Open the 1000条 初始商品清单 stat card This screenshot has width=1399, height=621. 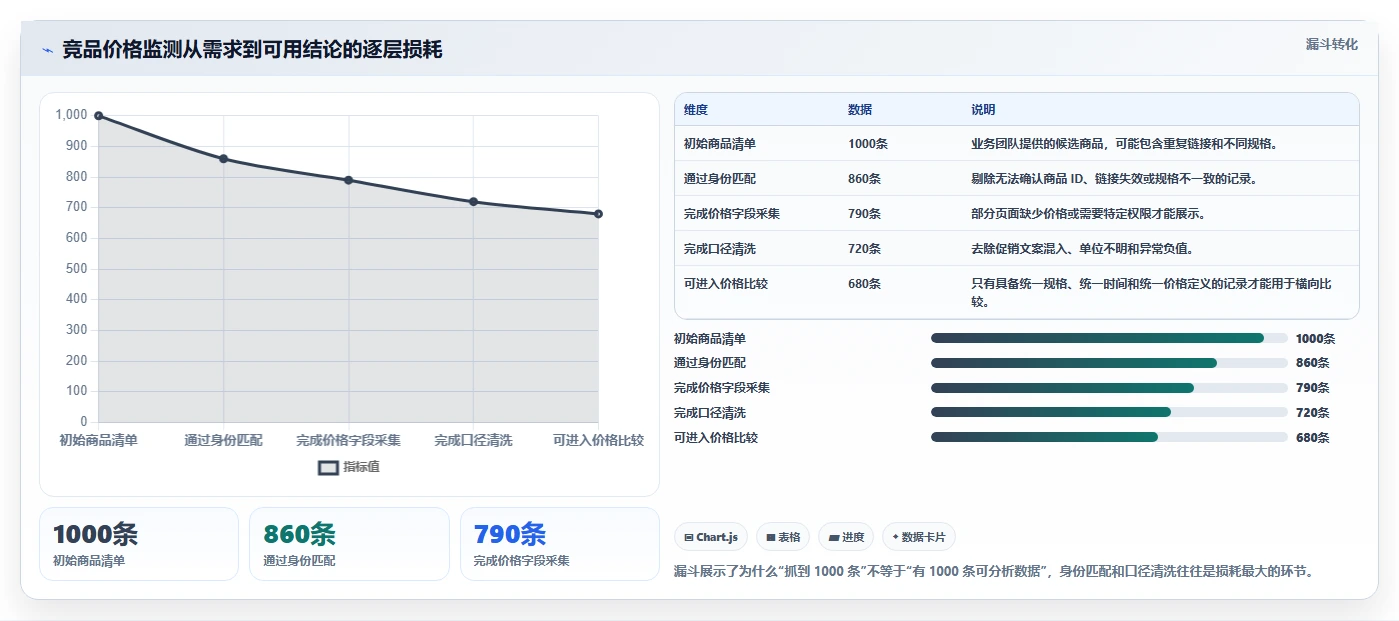click(139, 544)
